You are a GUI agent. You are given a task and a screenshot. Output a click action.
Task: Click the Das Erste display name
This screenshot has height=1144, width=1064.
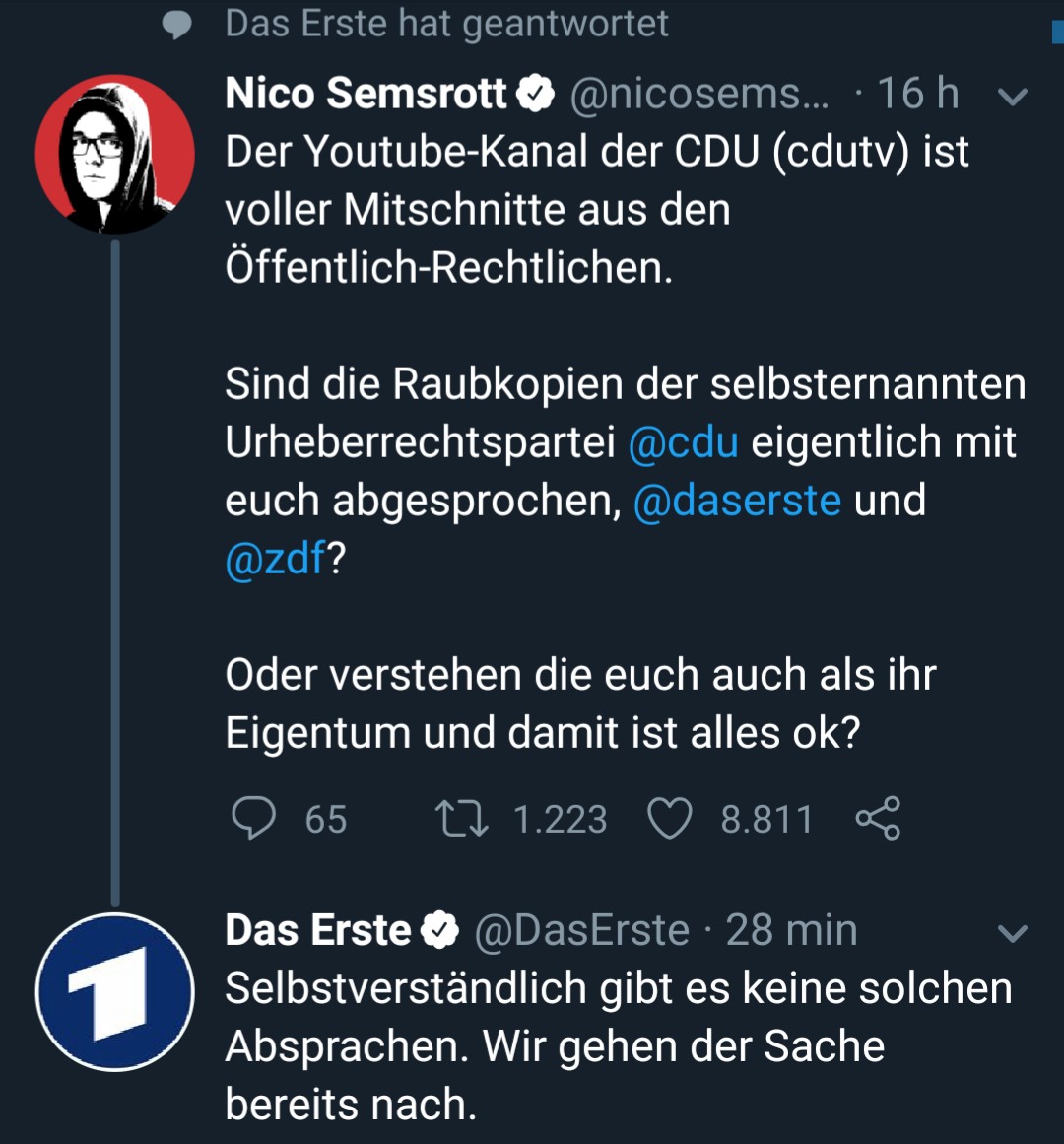[x=318, y=930]
